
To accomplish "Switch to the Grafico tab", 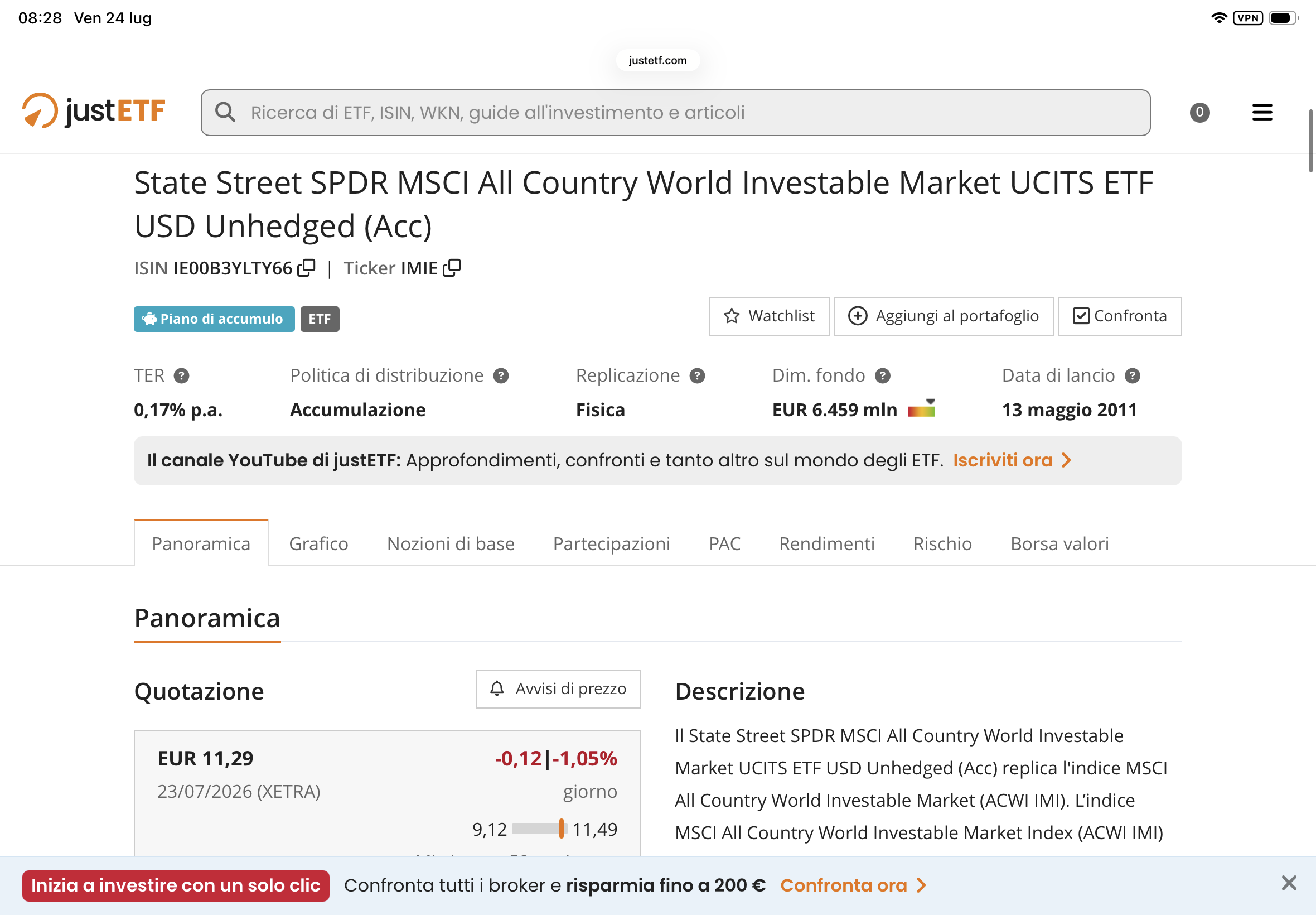I will [x=318, y=543].
